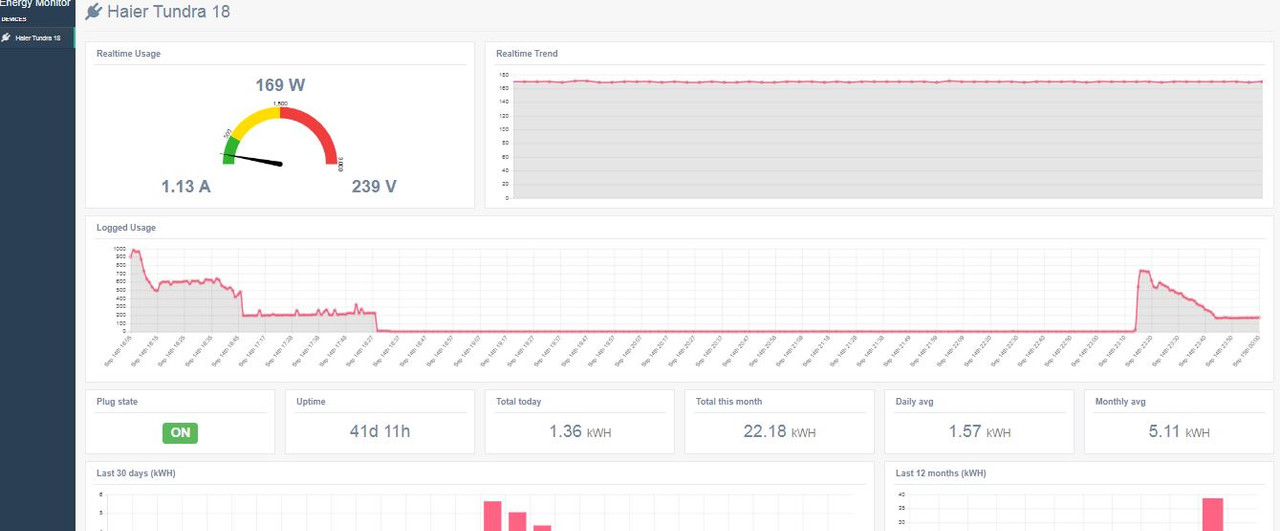Click the first peak in Logged Usage chart
Screen dimensions: 1280x531
pyautogui.click(x=135, y=252)
